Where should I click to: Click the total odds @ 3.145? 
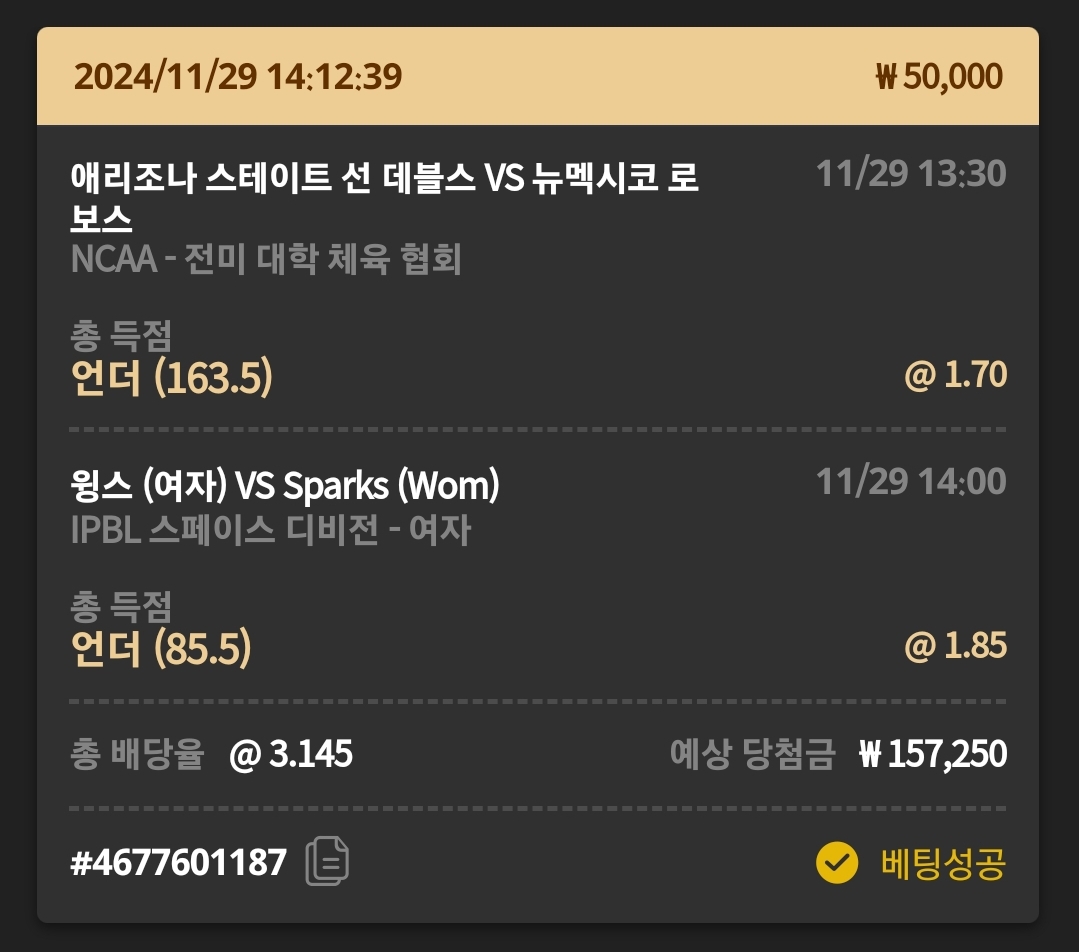(291, 754)
